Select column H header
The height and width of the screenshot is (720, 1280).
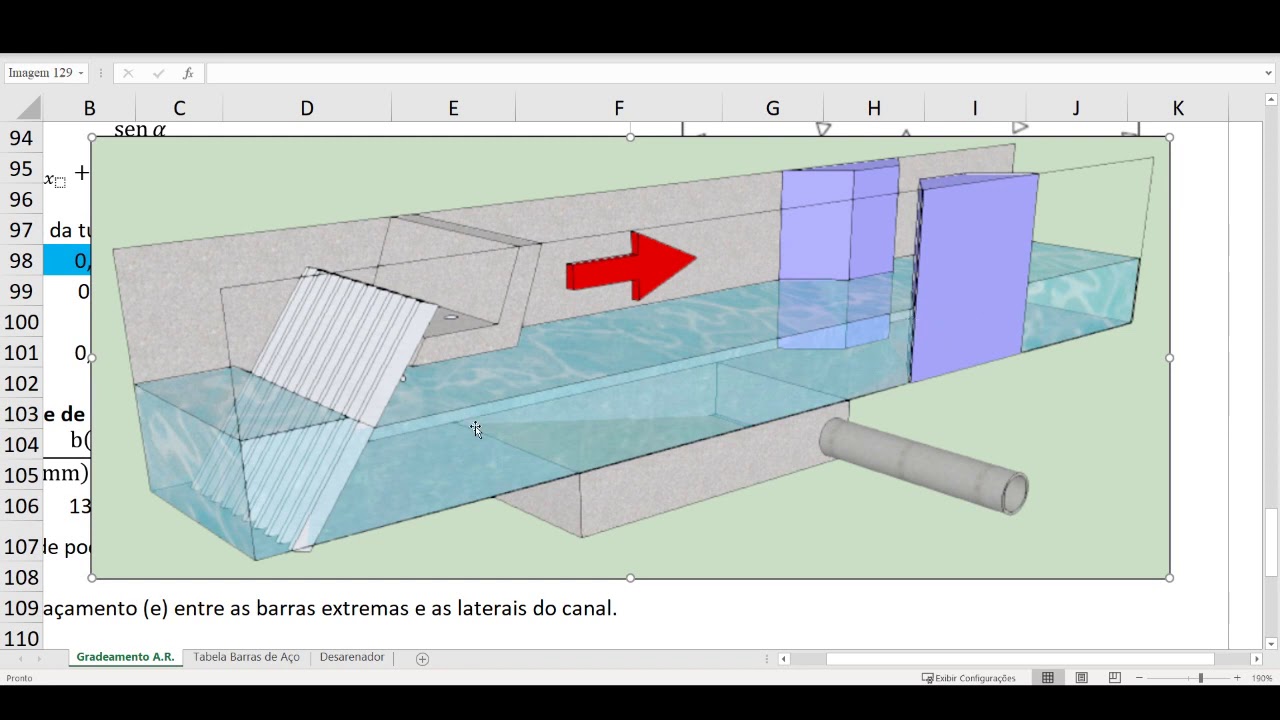pos(874,108)
